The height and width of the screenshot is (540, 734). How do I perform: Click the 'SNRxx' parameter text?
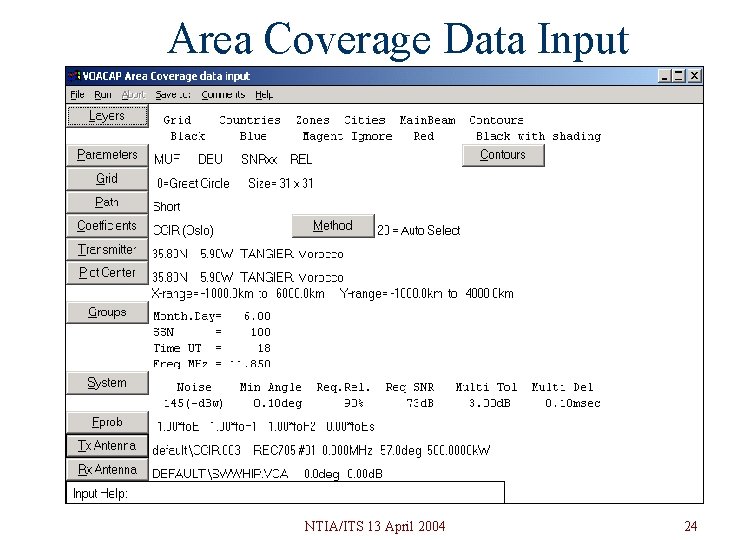coord(259,160)
